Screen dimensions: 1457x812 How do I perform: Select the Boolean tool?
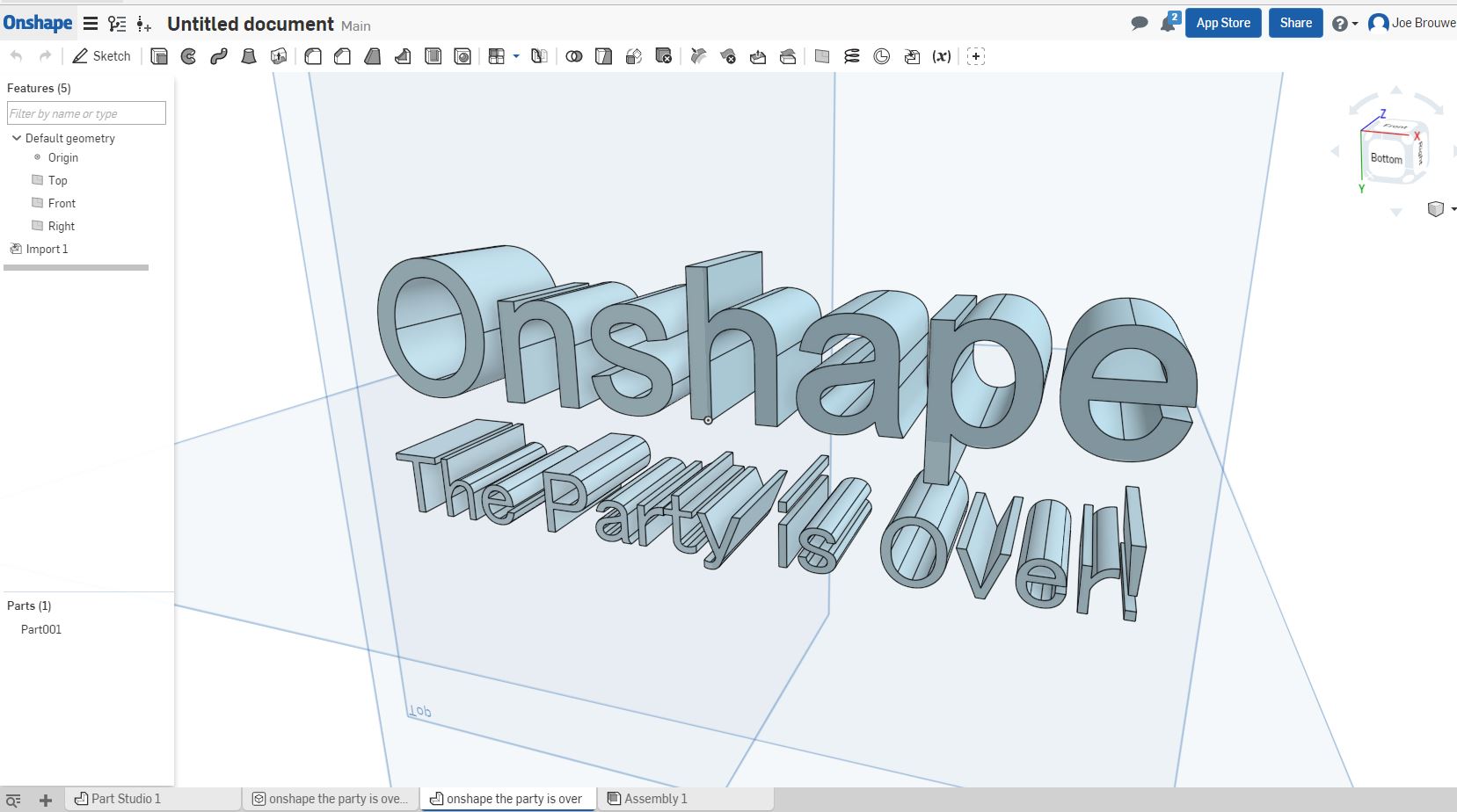click(x=574, y=56)
